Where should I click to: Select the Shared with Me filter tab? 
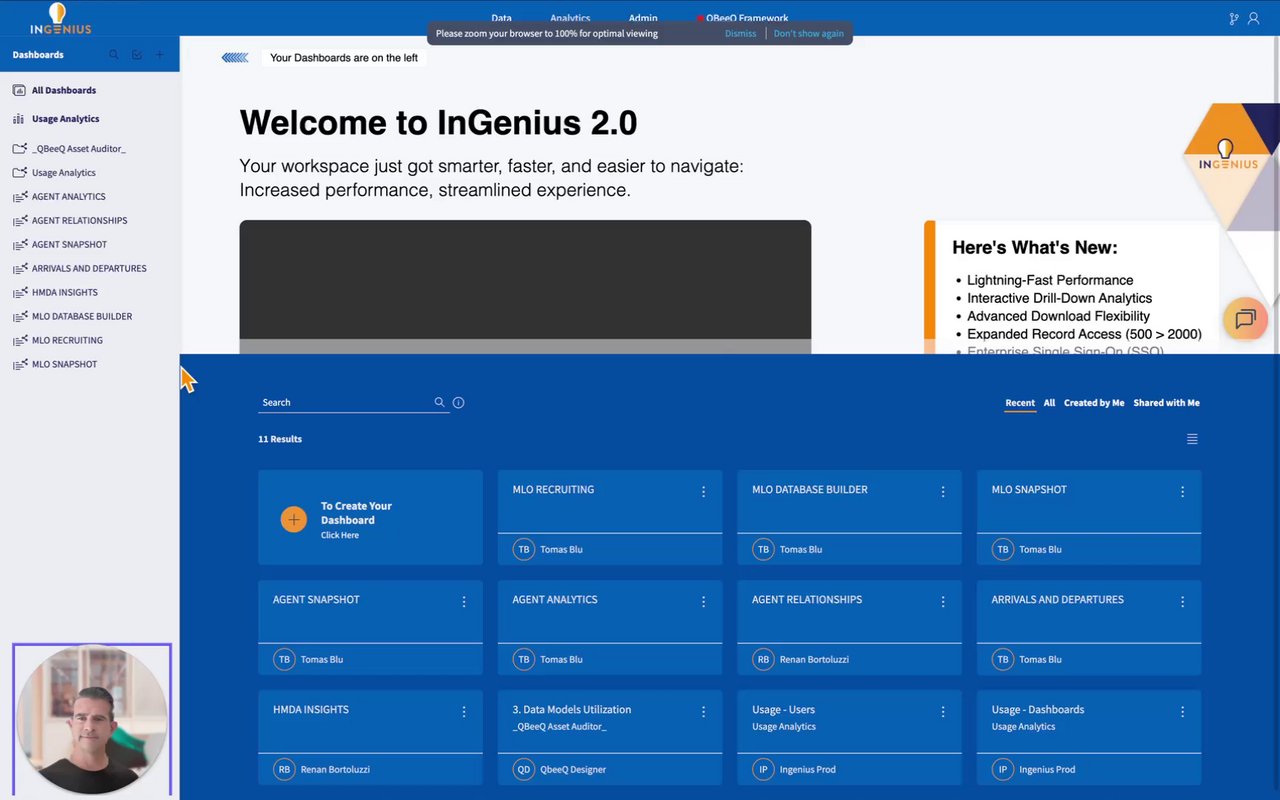tap(1166, 403)
